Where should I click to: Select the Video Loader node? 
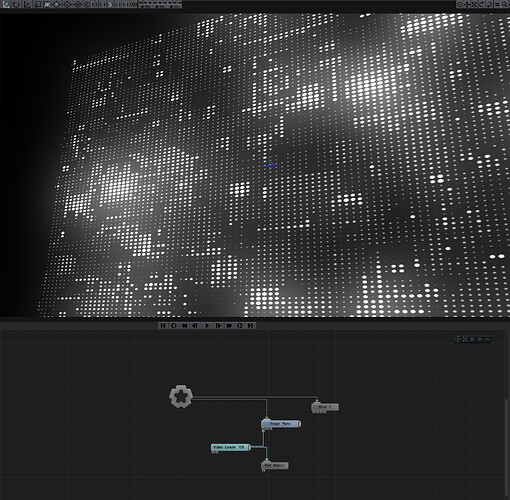click(231, 447)
